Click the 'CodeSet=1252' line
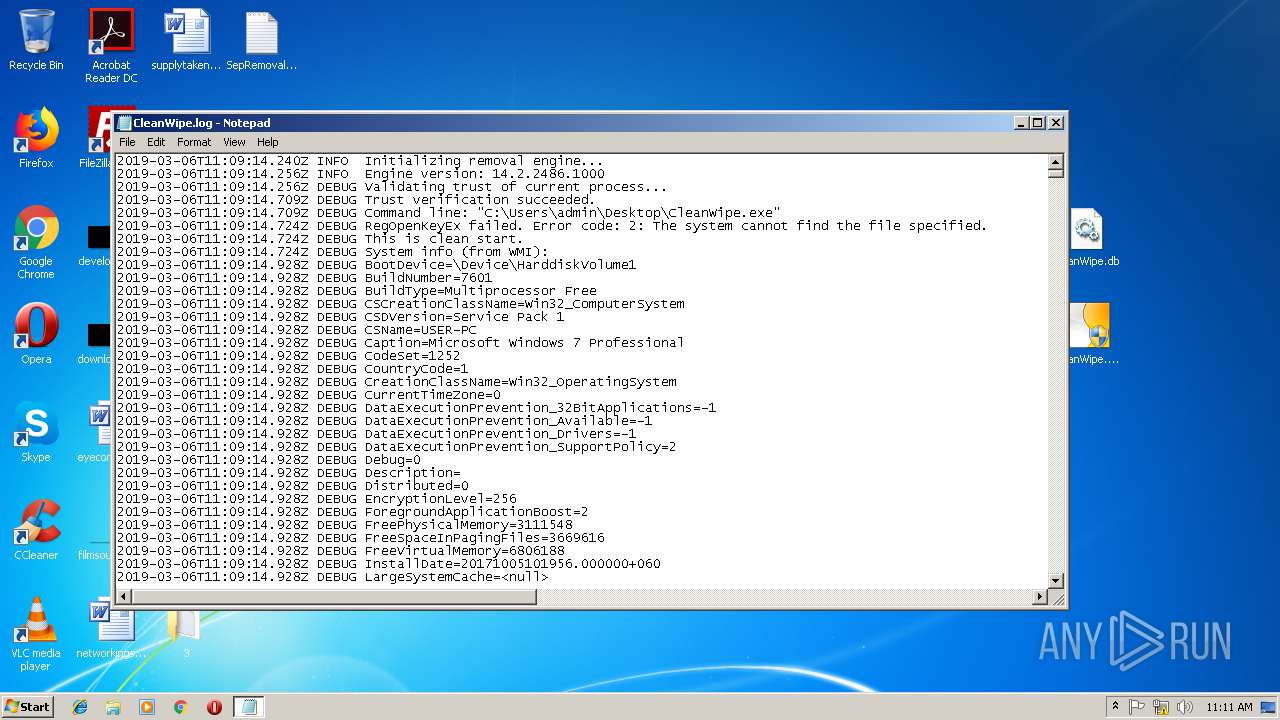This screenshot has height=720, width=1280. [x=288, y=356]
